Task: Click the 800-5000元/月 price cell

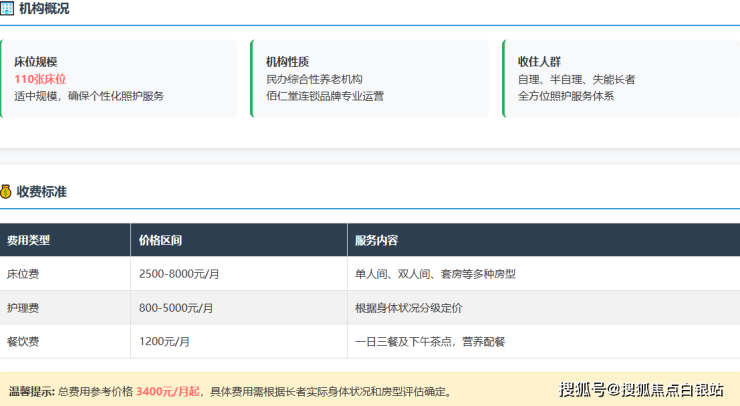Action: (x=175, y=308)
